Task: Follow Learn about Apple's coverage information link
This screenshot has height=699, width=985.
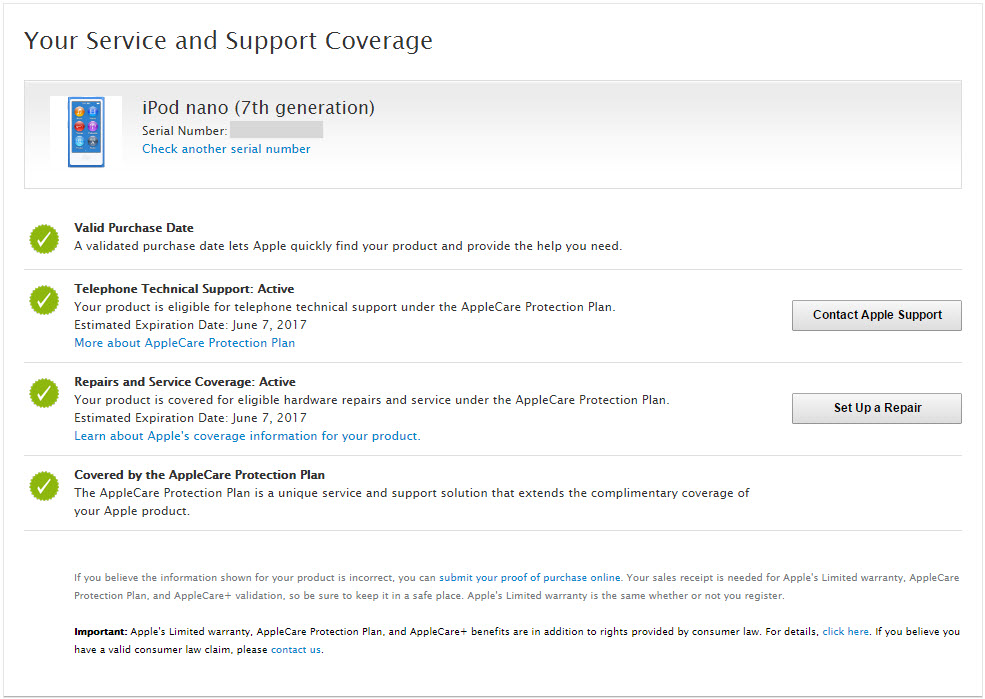Action: coord(247,436)
